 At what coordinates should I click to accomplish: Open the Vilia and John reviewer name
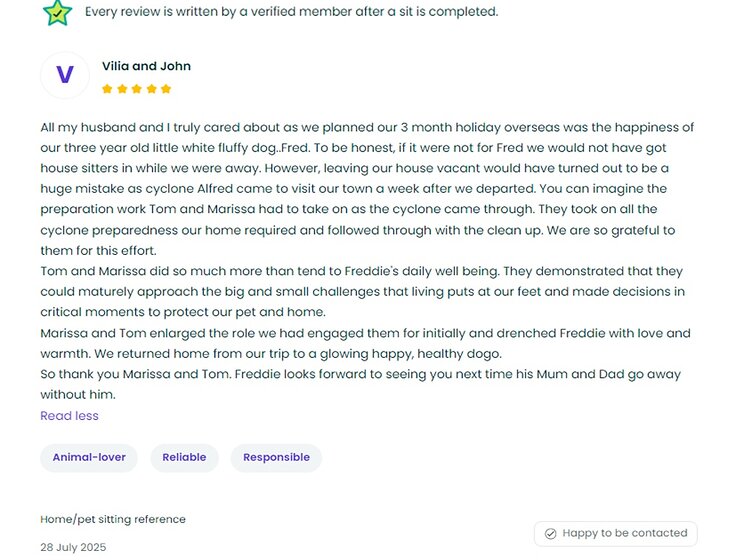pos(146,66)
